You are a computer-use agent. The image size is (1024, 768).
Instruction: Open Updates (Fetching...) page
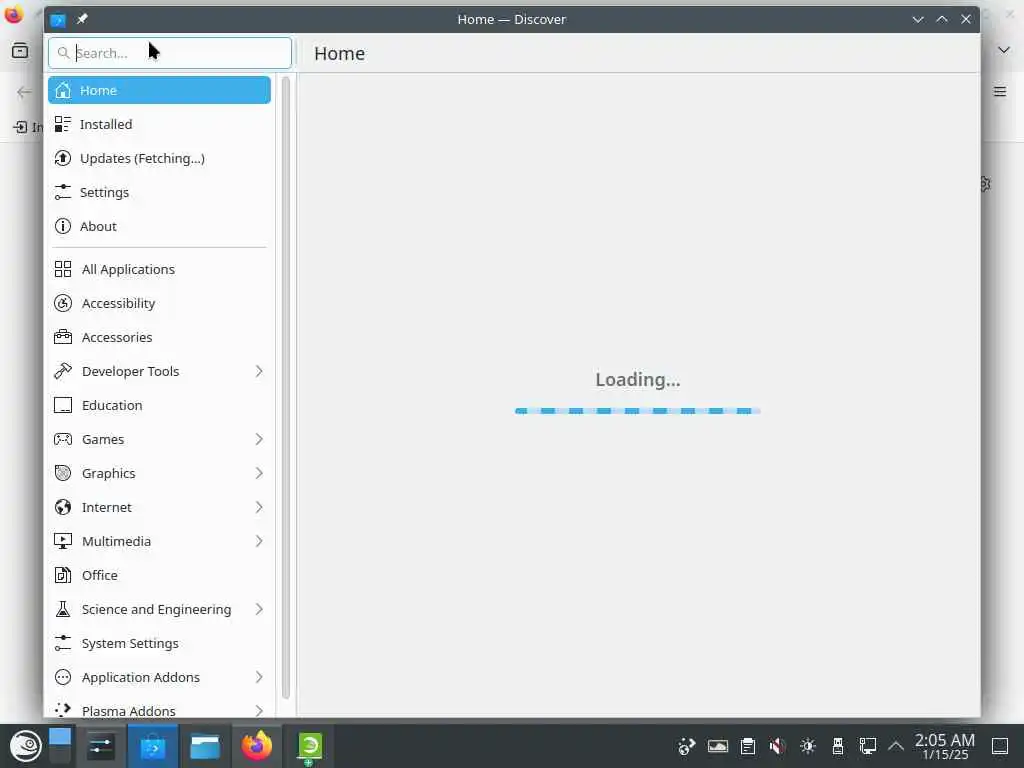[159, 158]
